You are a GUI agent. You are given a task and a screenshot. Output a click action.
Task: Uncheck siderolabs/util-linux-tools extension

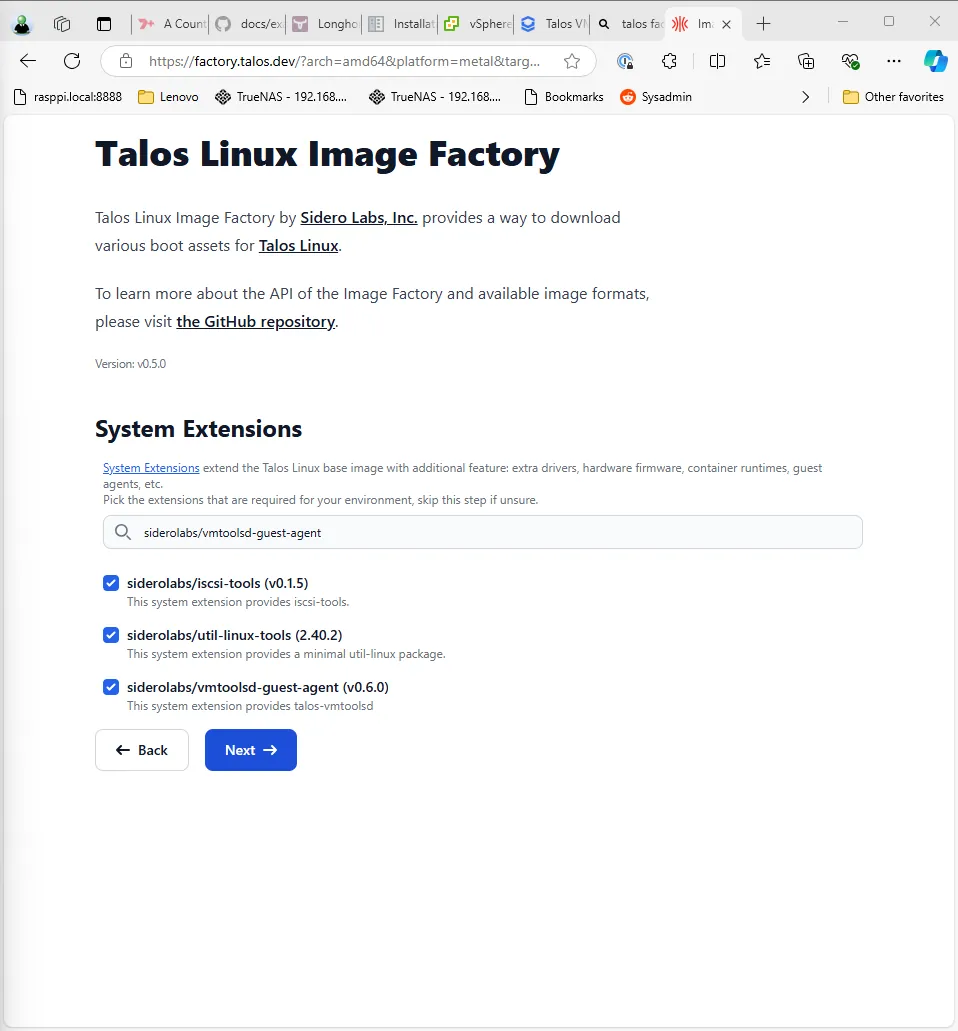coord(112,635)
